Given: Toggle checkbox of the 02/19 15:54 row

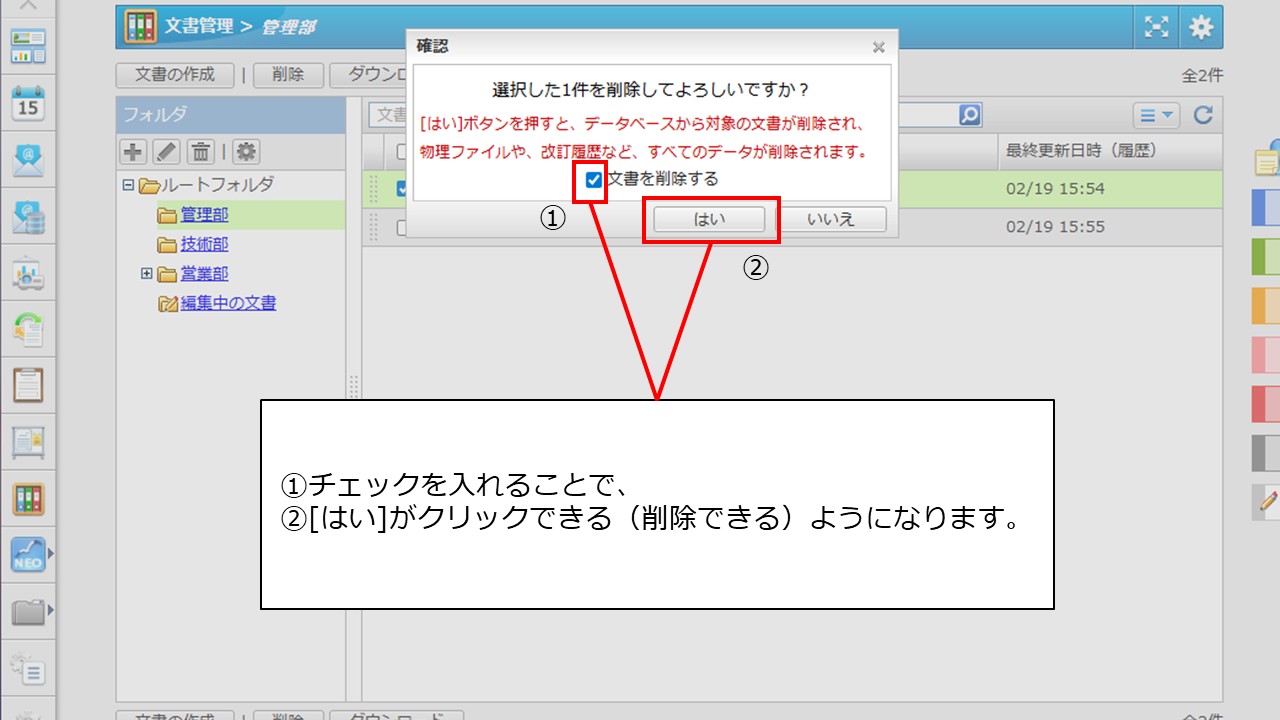Looking at the screenshot, I should [402, 189].
